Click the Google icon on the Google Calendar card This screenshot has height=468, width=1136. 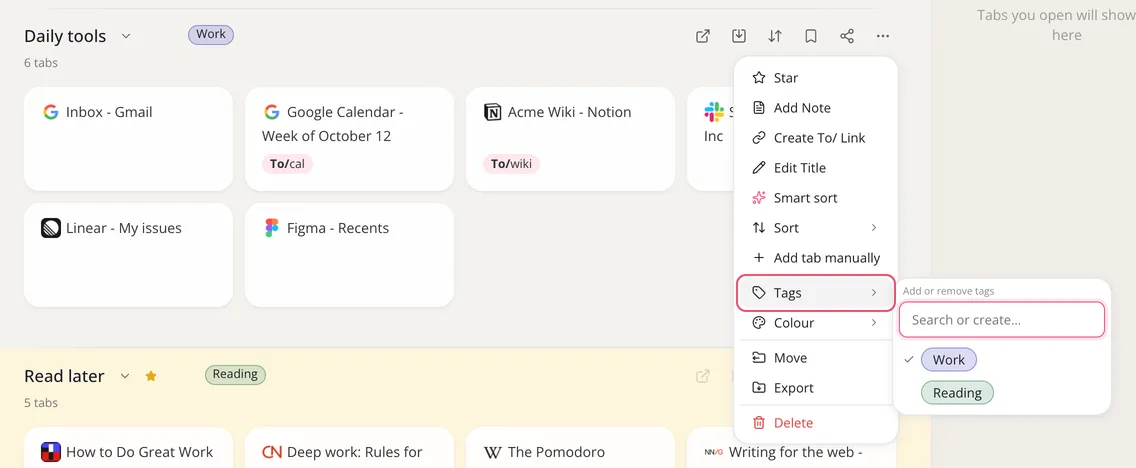272,112
